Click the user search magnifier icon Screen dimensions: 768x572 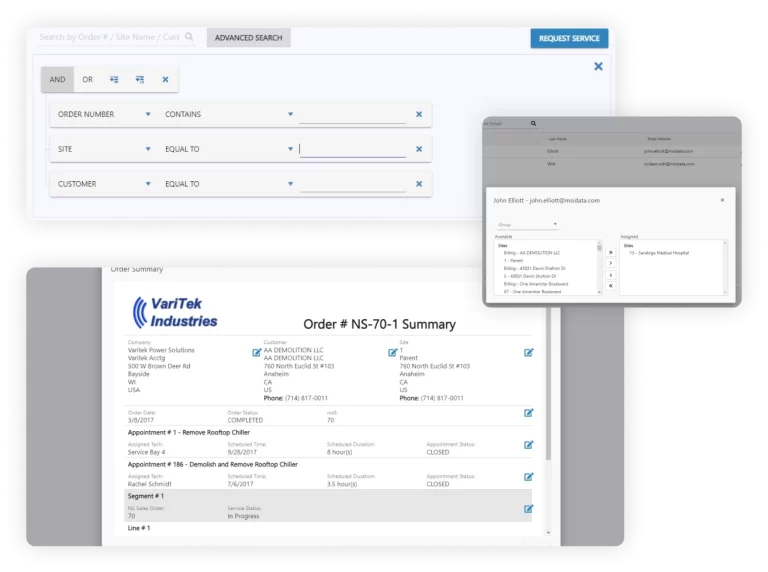533,123
